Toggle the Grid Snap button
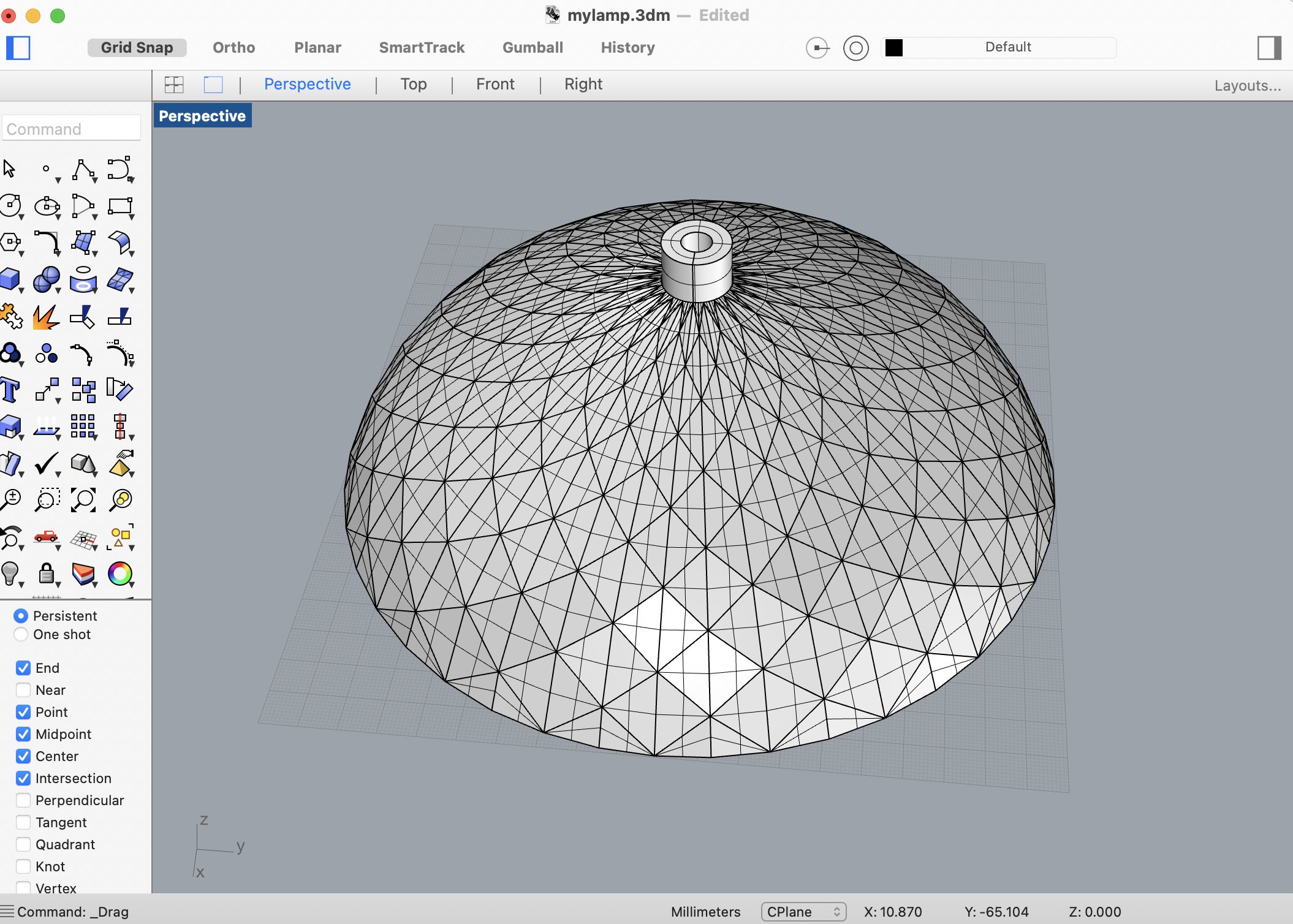 (137, 47)
